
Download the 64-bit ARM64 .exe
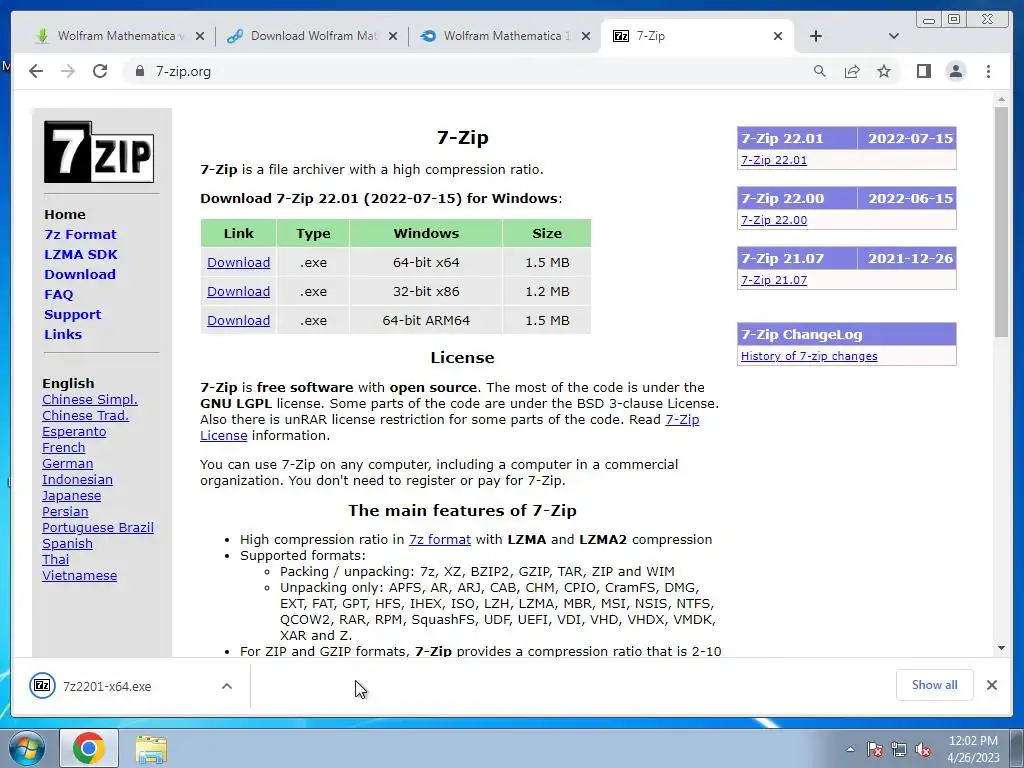point(238,321)
